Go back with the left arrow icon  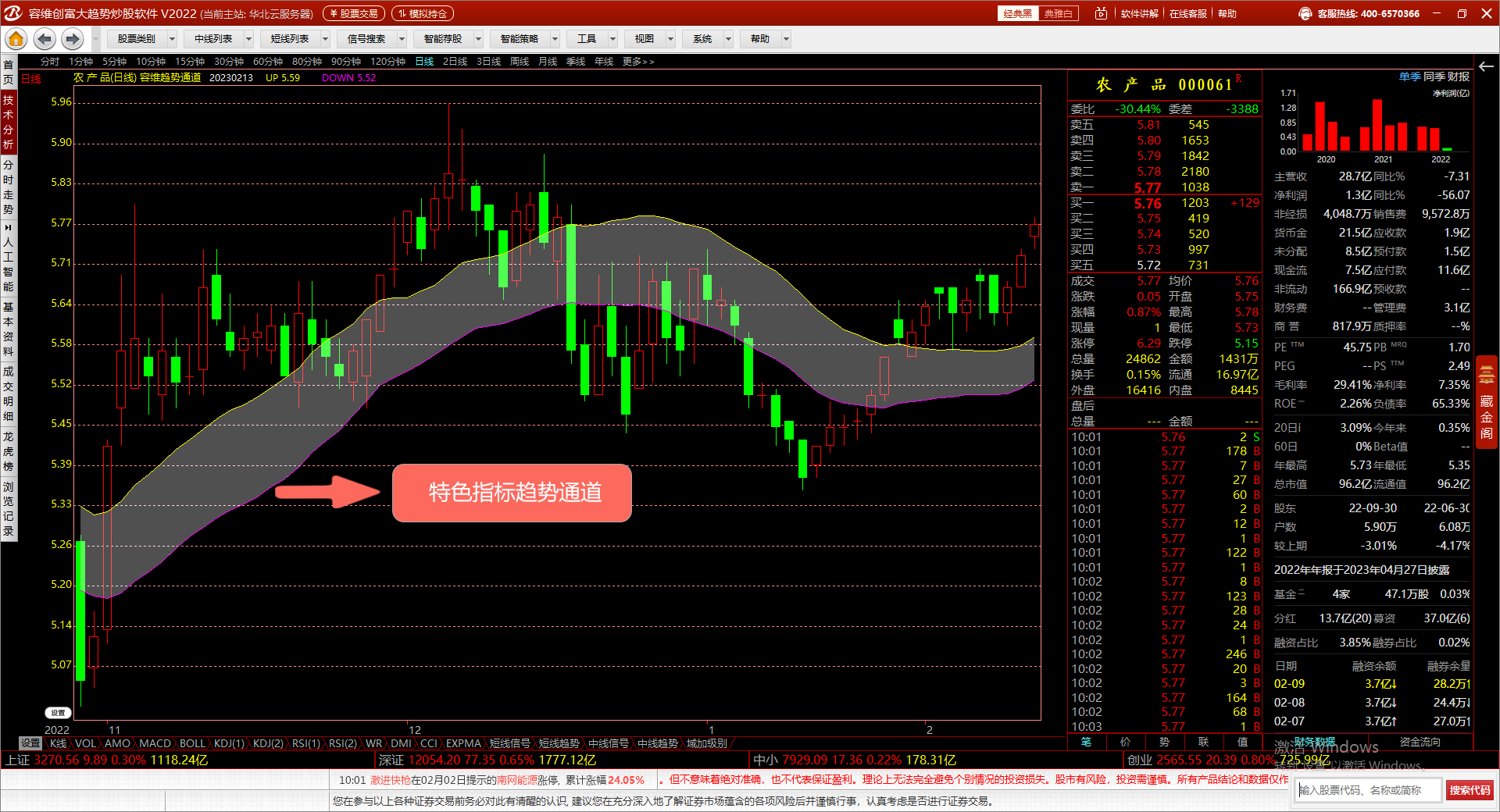tap(45, 39)
